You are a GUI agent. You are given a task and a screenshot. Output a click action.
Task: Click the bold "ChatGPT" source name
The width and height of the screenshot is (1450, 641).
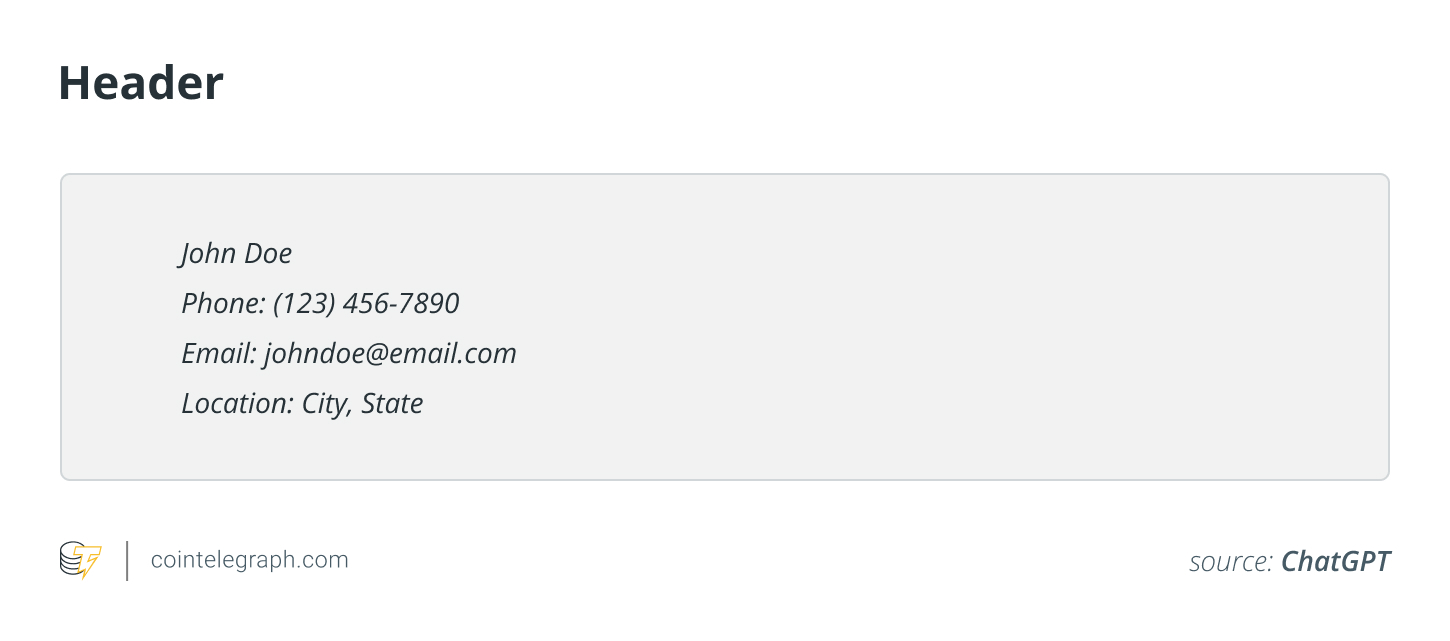tap(1335, 561)
